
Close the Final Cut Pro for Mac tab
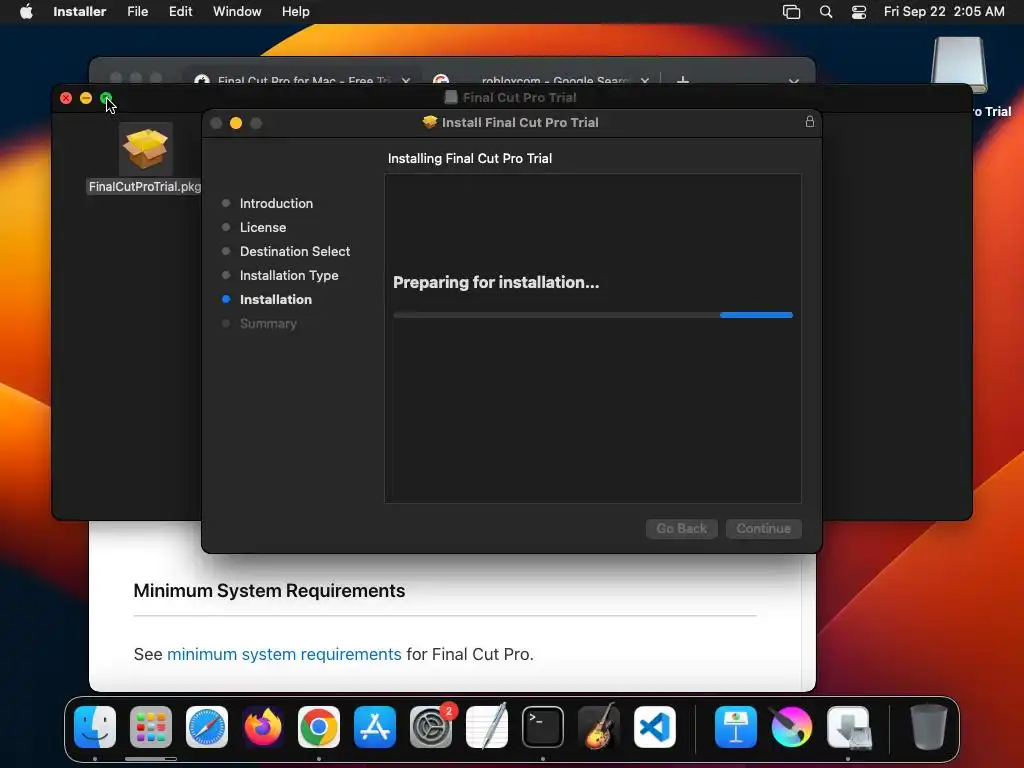tap(406, 80)
